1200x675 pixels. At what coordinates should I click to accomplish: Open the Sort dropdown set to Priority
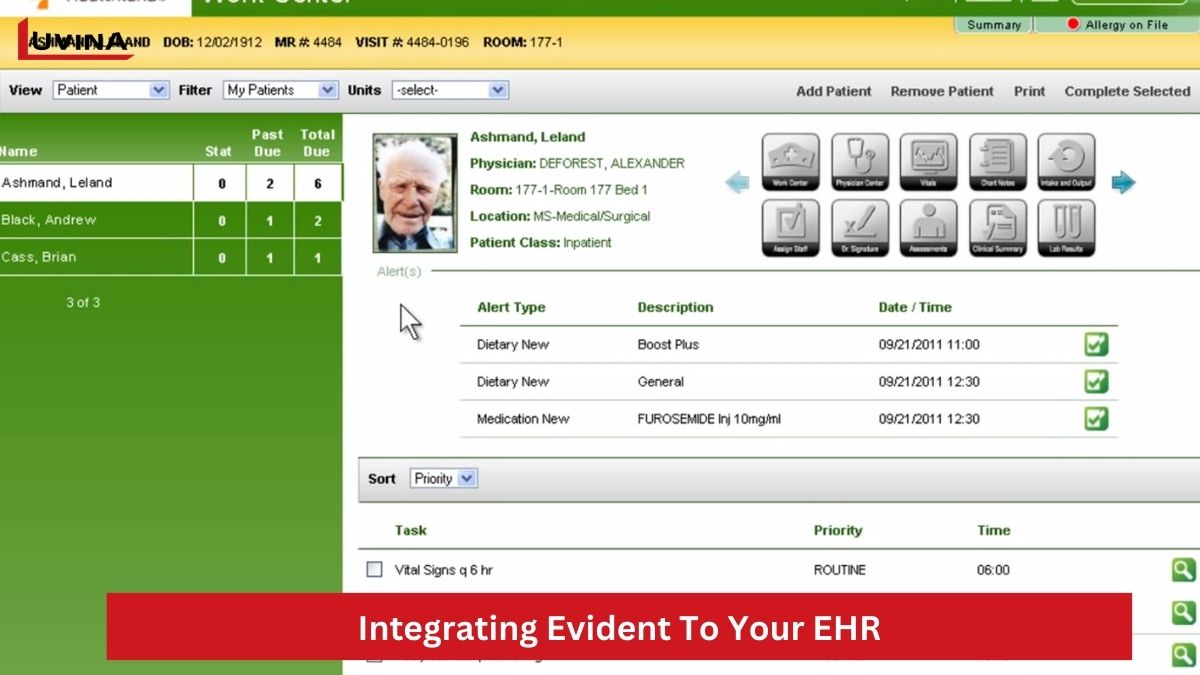[443, 479]
